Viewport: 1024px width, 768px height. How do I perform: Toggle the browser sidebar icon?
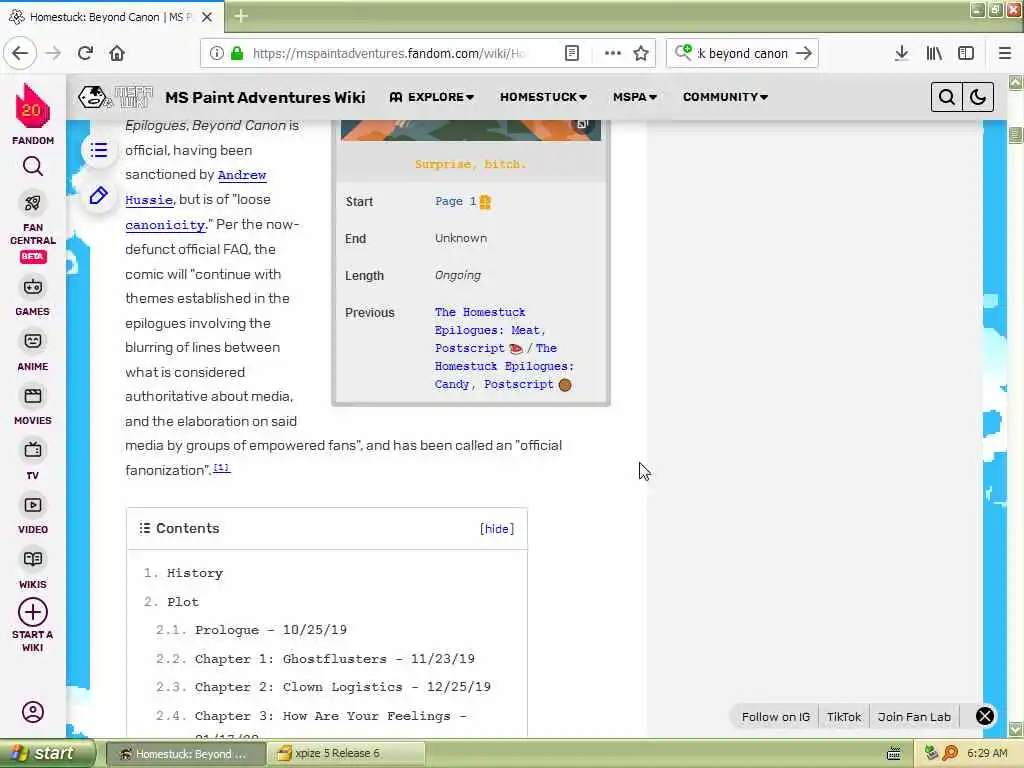[x=966, y=53]
